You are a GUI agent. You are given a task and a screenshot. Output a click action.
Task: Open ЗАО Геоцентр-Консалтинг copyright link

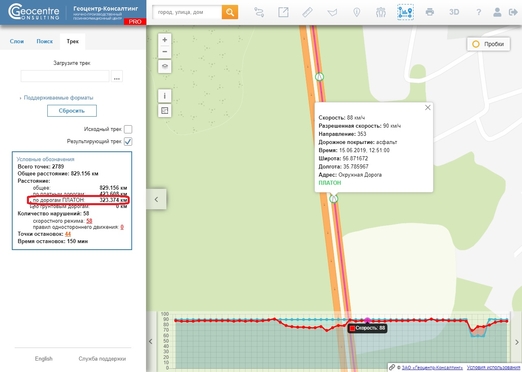click(432, 368)
